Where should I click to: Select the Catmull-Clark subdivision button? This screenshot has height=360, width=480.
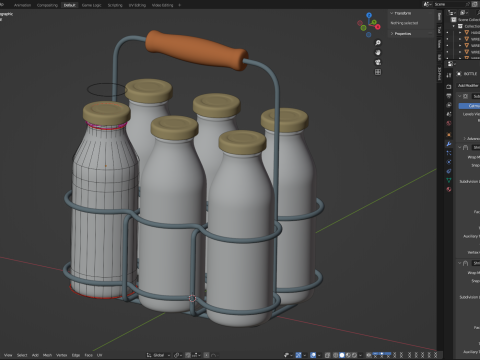coord(469,106)
